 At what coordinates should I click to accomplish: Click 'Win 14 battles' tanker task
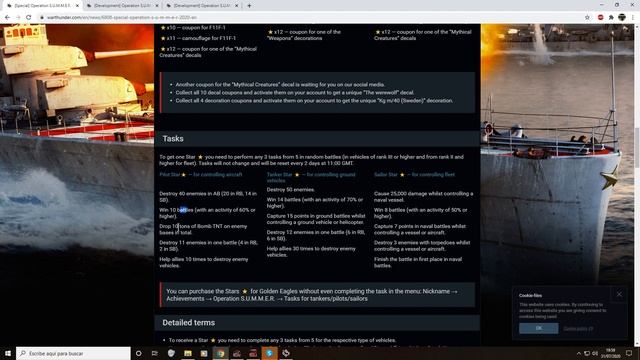tap(315, 203)
